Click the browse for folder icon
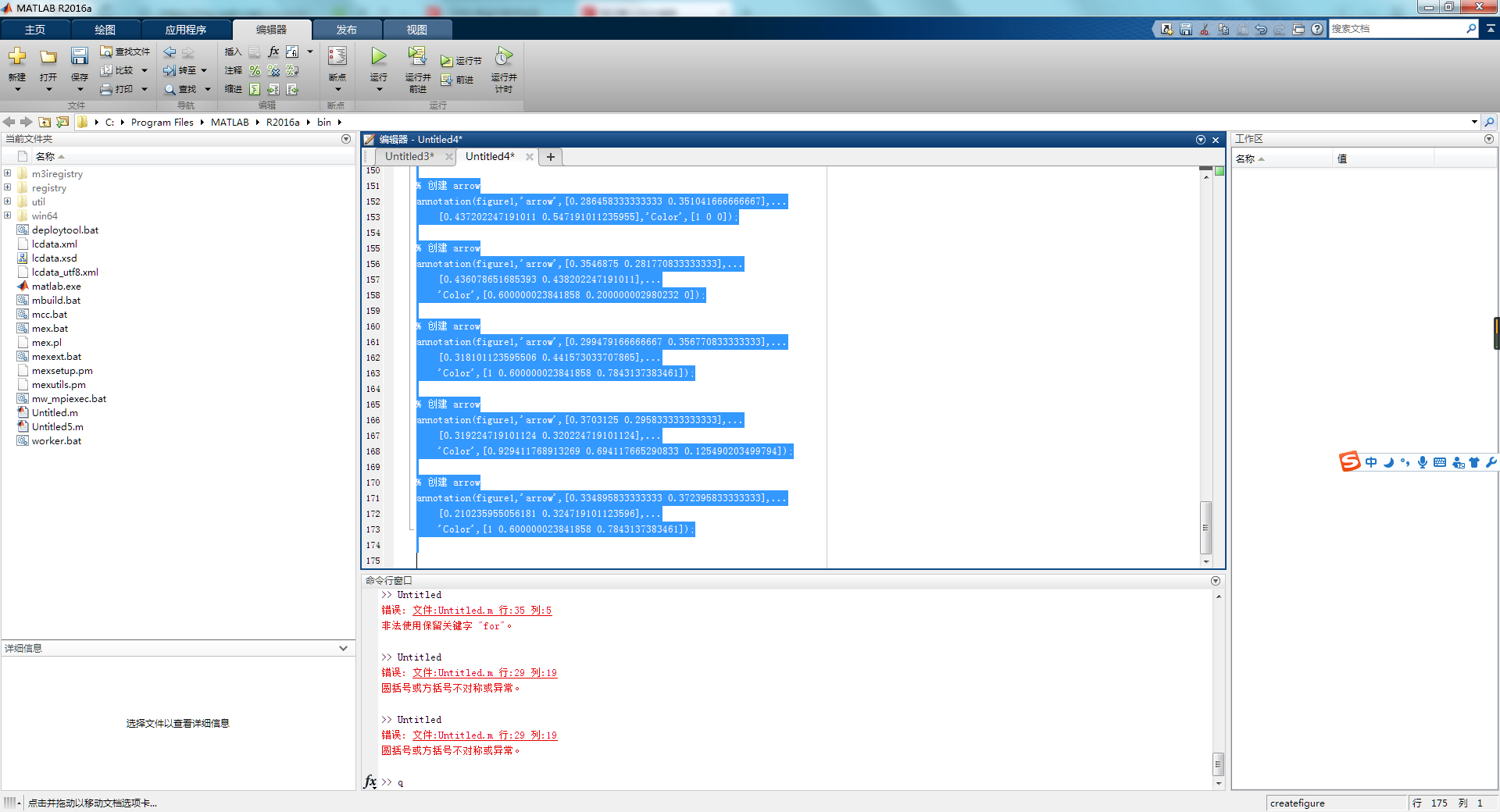1500x812 pixels. pyautogui.click(x=62, y=122)
